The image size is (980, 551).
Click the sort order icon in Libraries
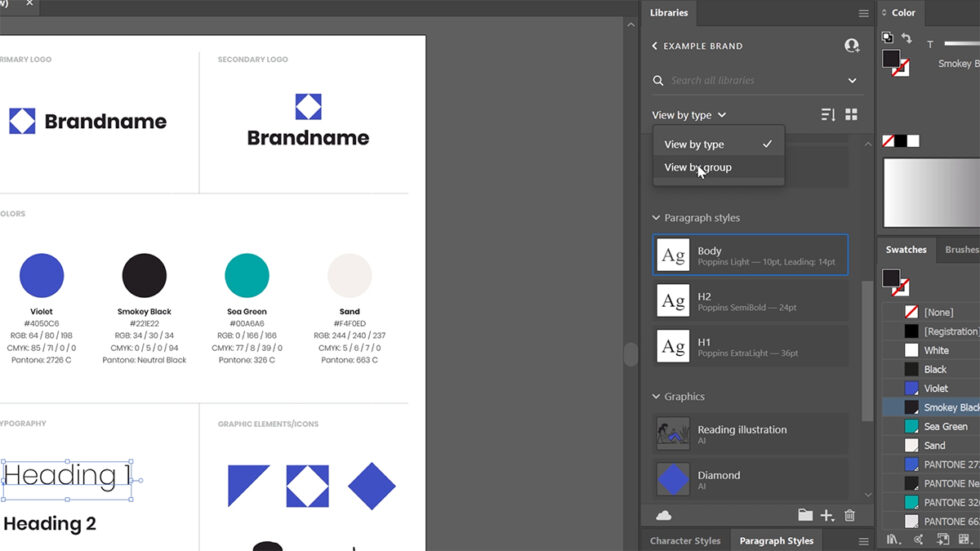point(828,114)
